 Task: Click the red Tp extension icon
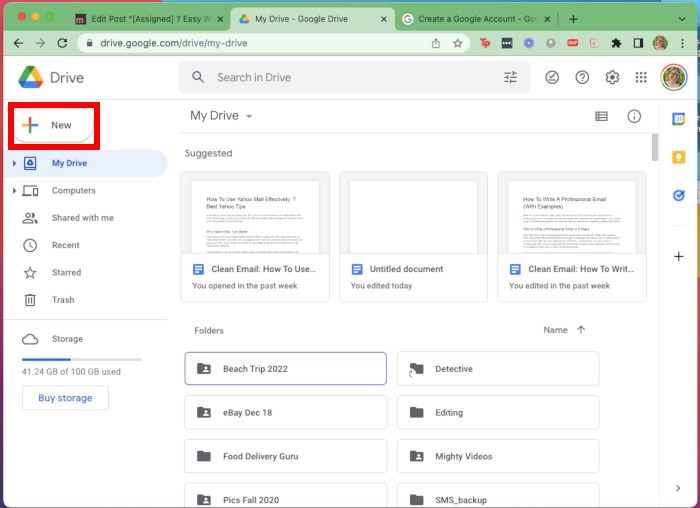click(485, 43)
